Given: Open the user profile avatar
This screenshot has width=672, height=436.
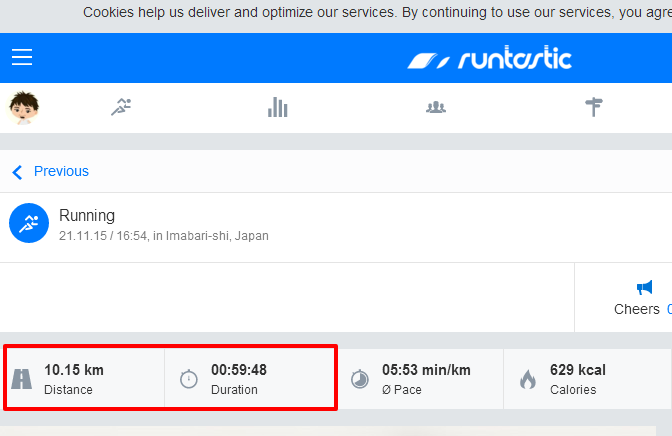Looking at the screenshot, I should 24,107.
